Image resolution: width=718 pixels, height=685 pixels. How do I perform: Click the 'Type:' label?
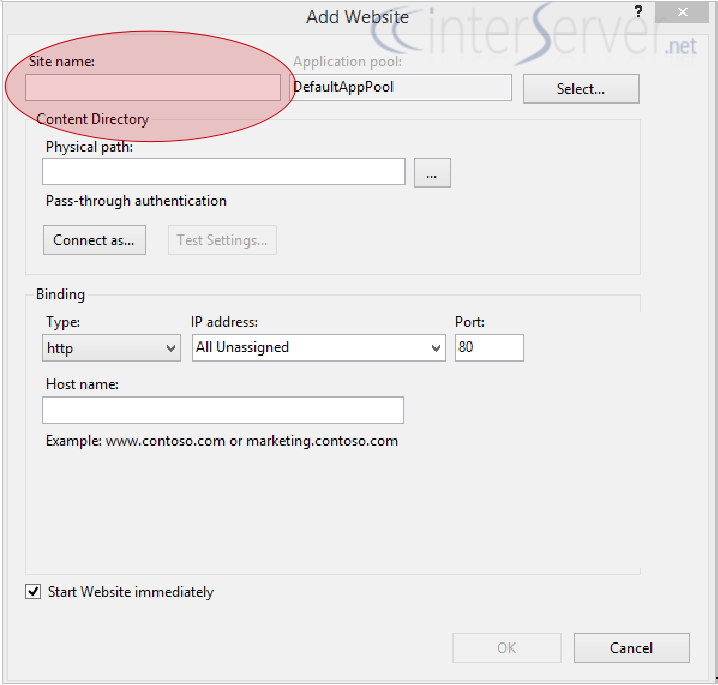coord(63,322)
